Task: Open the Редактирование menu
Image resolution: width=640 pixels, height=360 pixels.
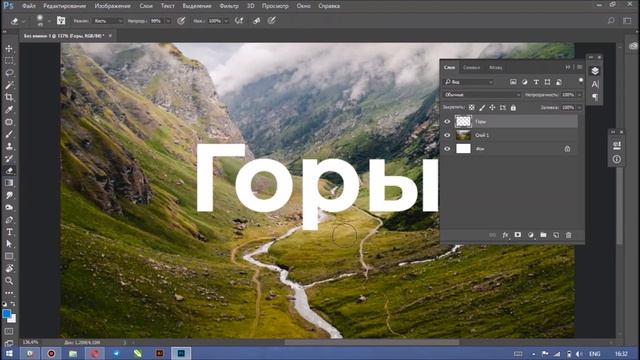Action: coord(64,6)
